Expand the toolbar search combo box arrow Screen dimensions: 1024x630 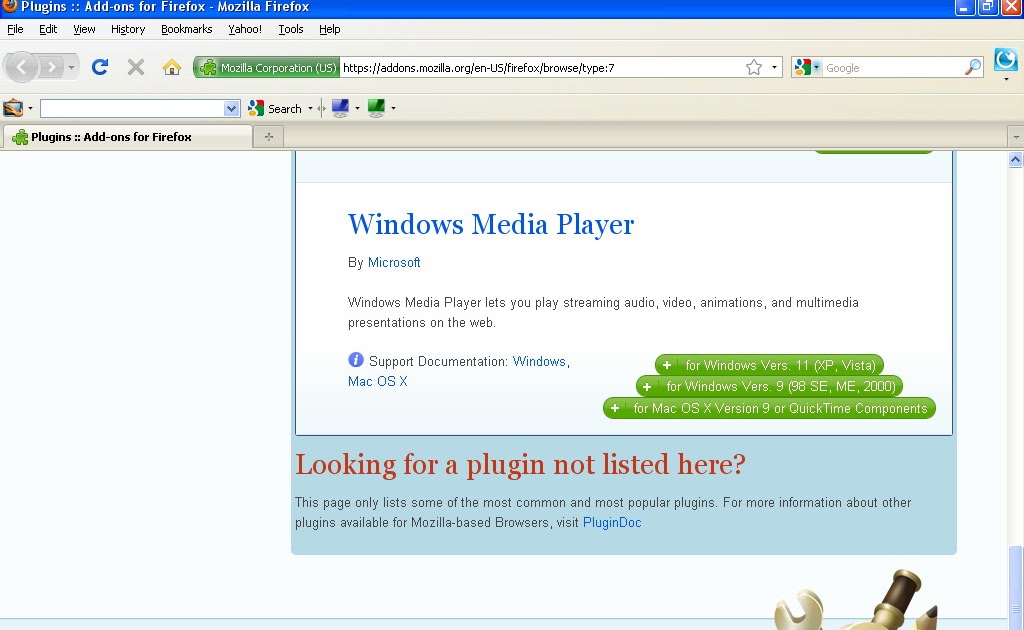tap(231, 108)
